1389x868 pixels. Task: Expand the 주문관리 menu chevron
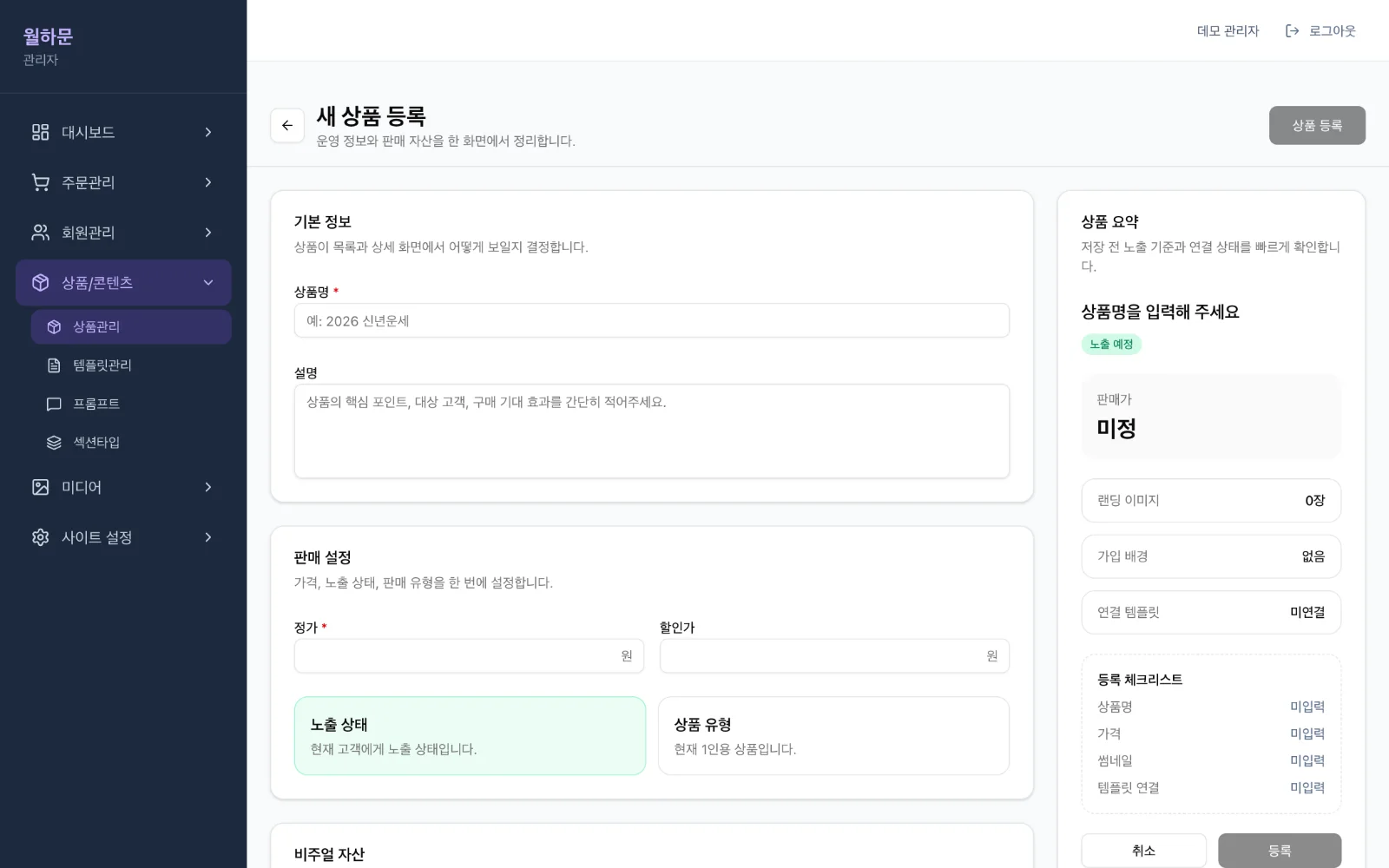pyautogui.click(x=208, y=182)
